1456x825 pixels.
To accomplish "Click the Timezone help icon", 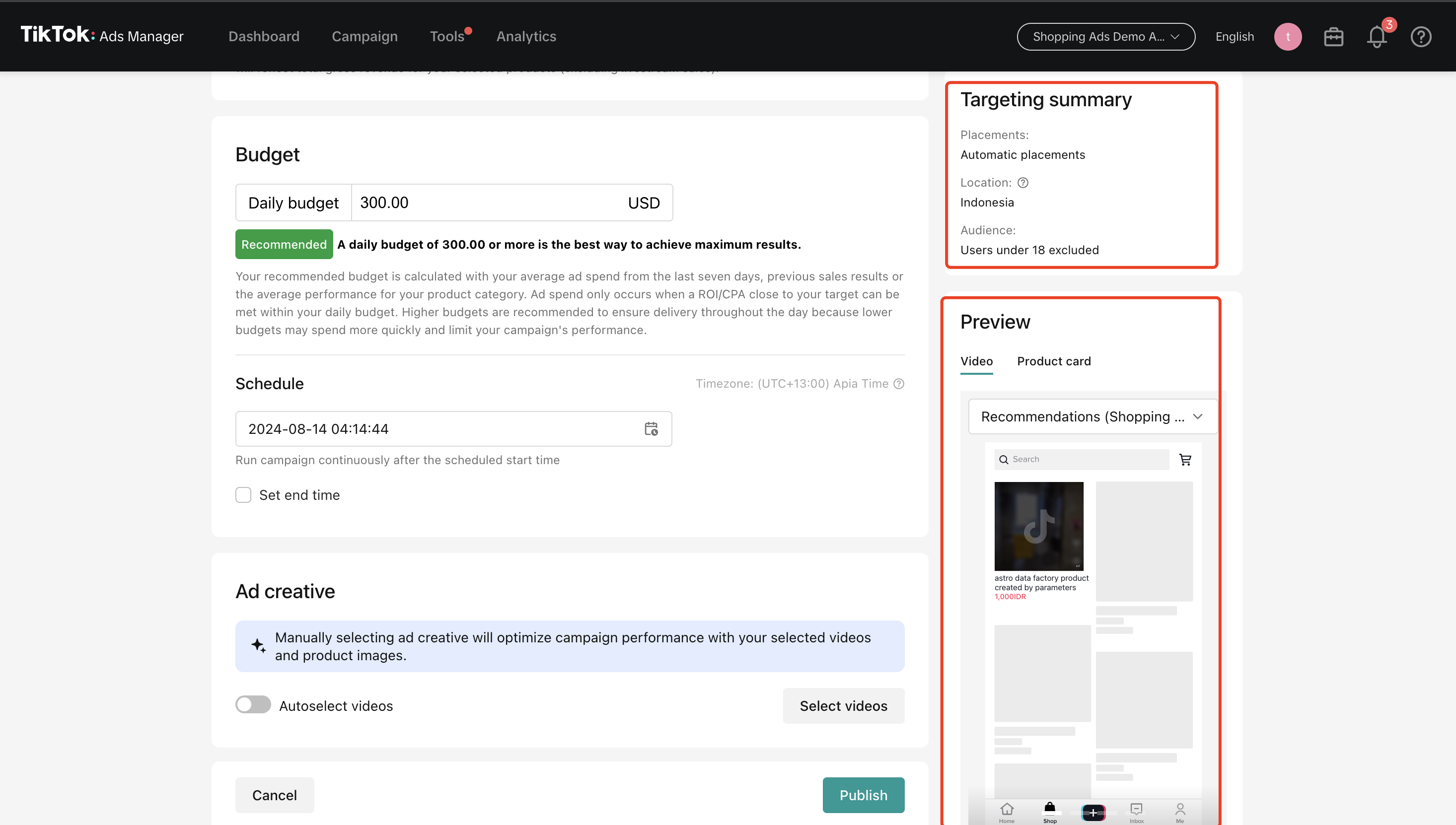I will click(x=899, y=384).
